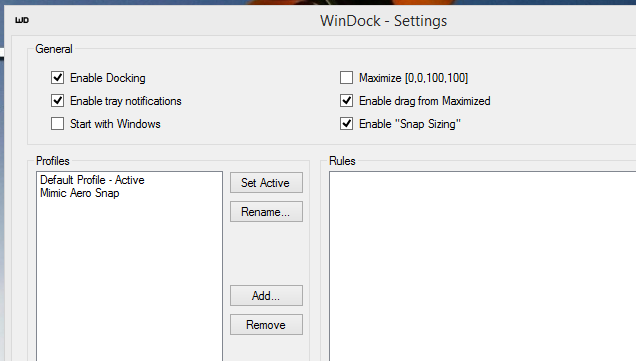Click blank title bar area beside WD icon
636x361 pixels.
click(162, 20)
